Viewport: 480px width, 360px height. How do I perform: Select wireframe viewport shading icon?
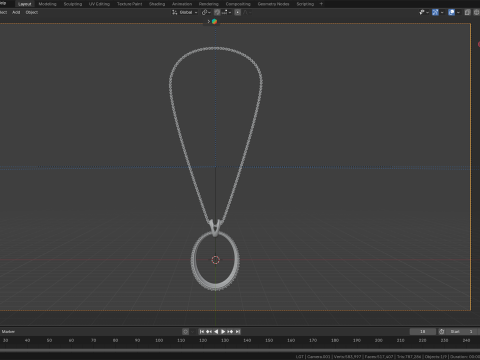pyautogui.click(x=477, y=12)
